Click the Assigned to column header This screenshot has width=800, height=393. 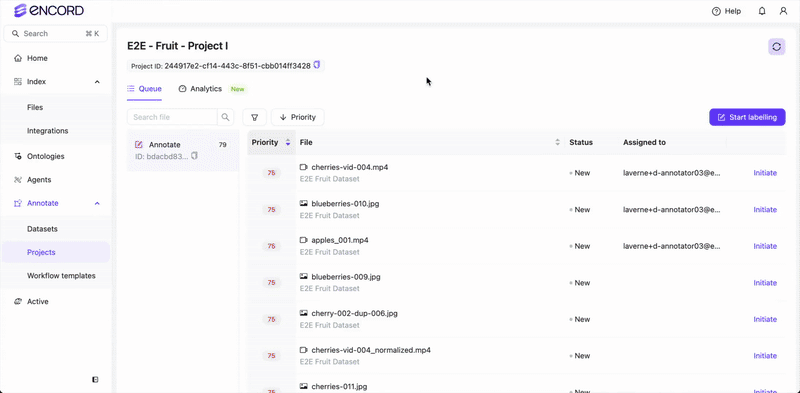(644, 142)
